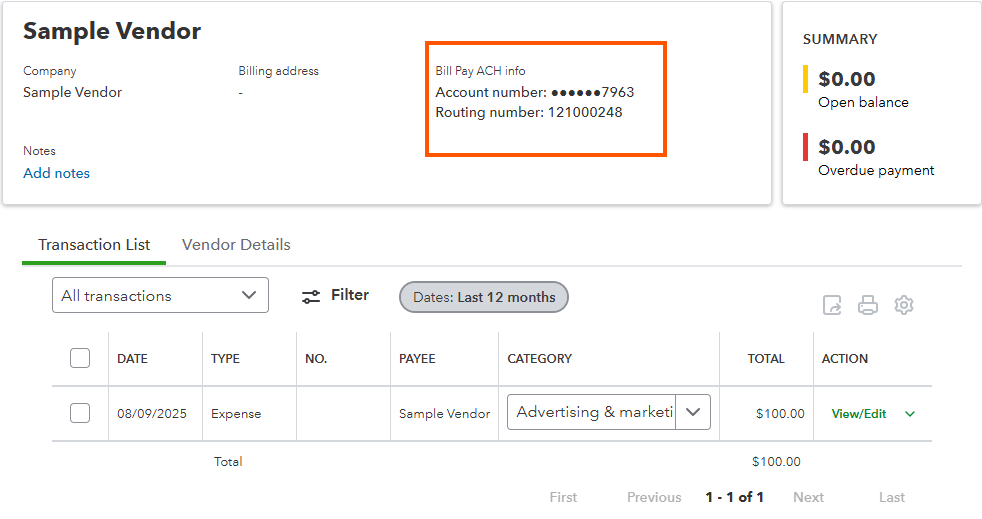Screen dimensions: 982x519
Task: Click the Dates: Last 12 months pill
Action: (x=483, y=297)
